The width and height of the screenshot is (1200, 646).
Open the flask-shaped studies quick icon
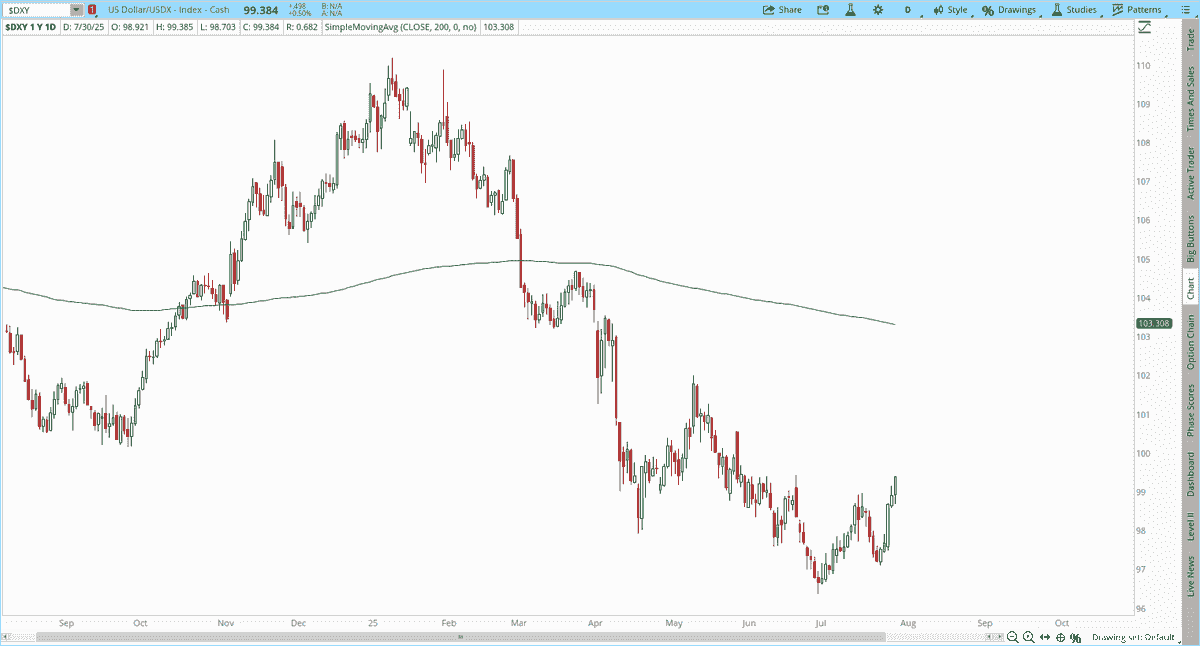851,9
